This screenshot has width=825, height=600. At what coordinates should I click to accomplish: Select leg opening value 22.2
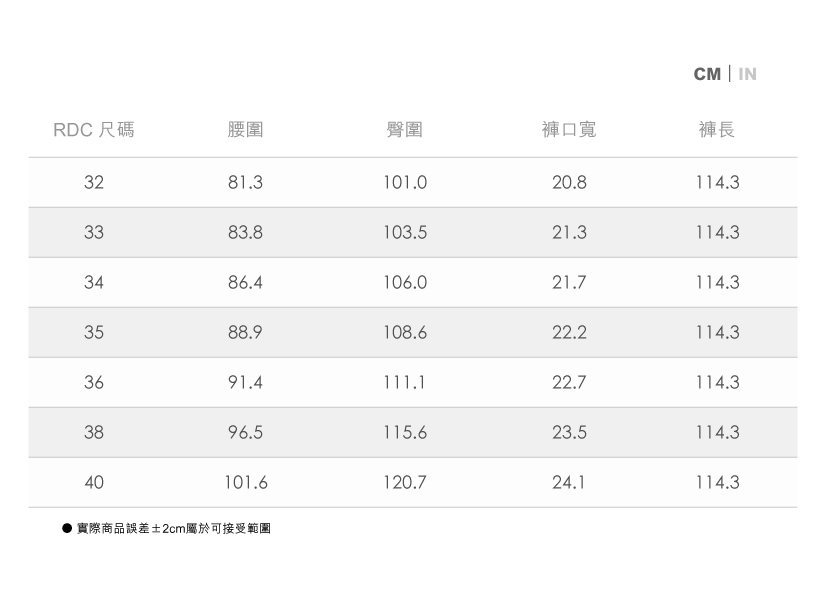point(569,333)
